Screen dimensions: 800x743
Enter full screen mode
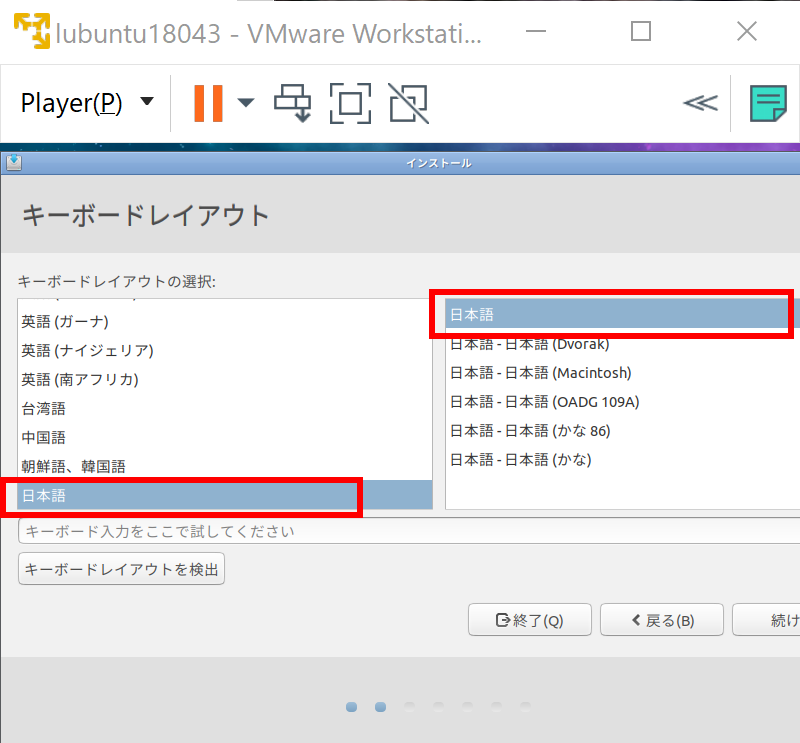351,104
